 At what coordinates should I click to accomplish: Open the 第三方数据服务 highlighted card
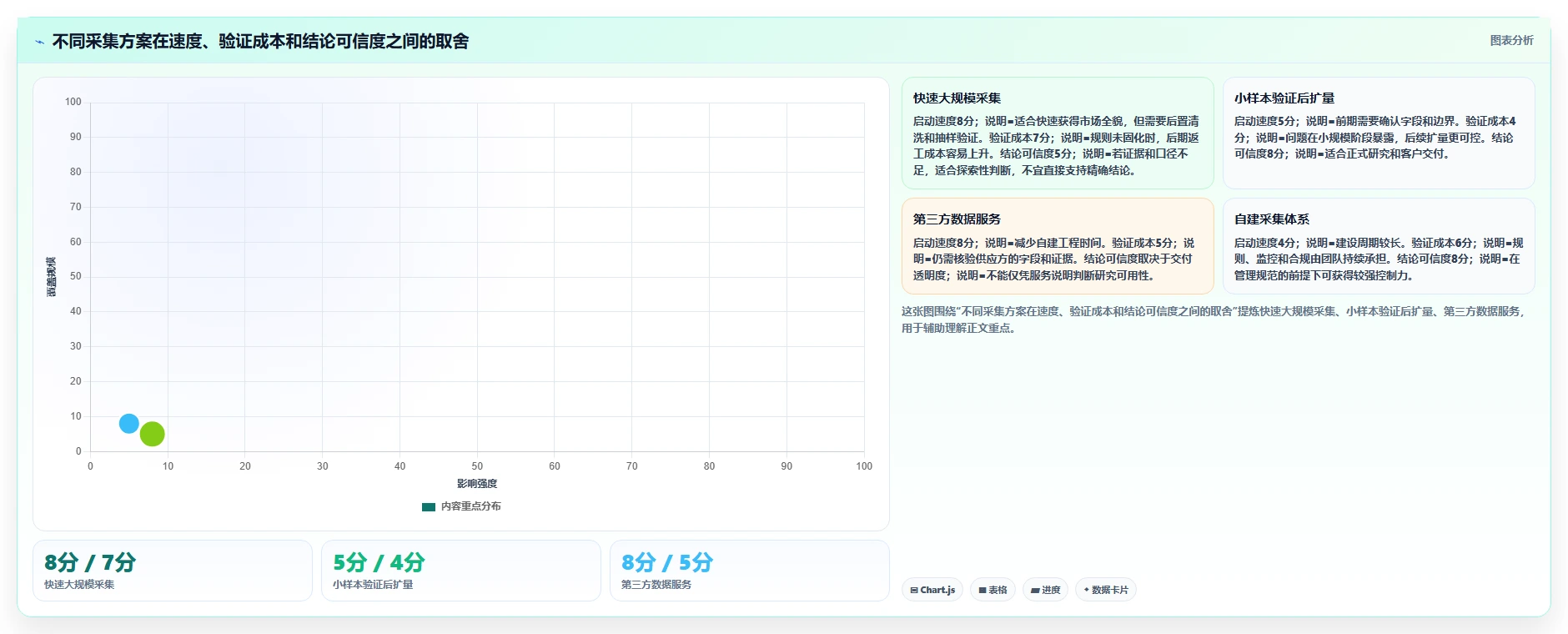1058,246
